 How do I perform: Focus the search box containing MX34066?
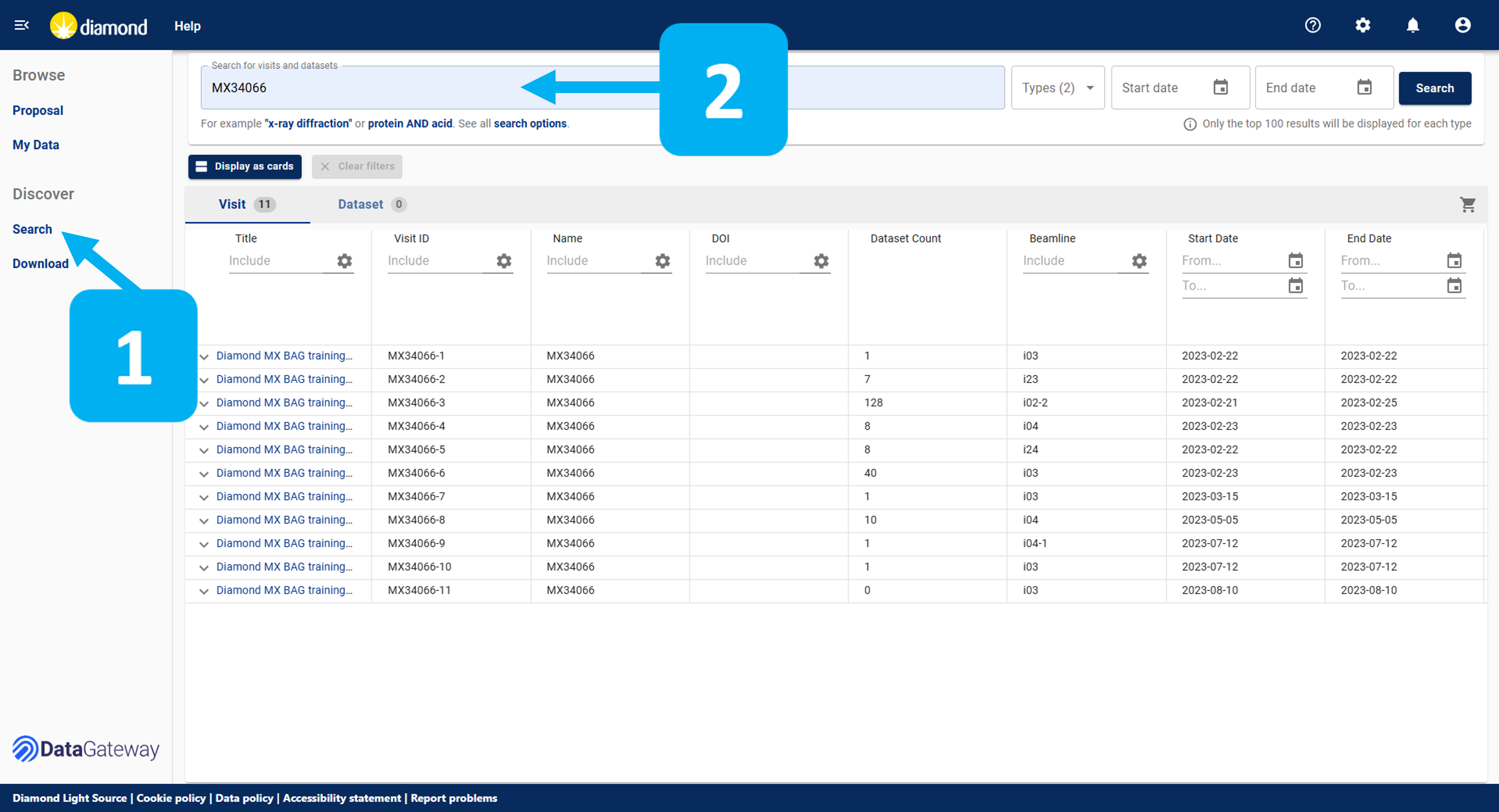(602, 87)
